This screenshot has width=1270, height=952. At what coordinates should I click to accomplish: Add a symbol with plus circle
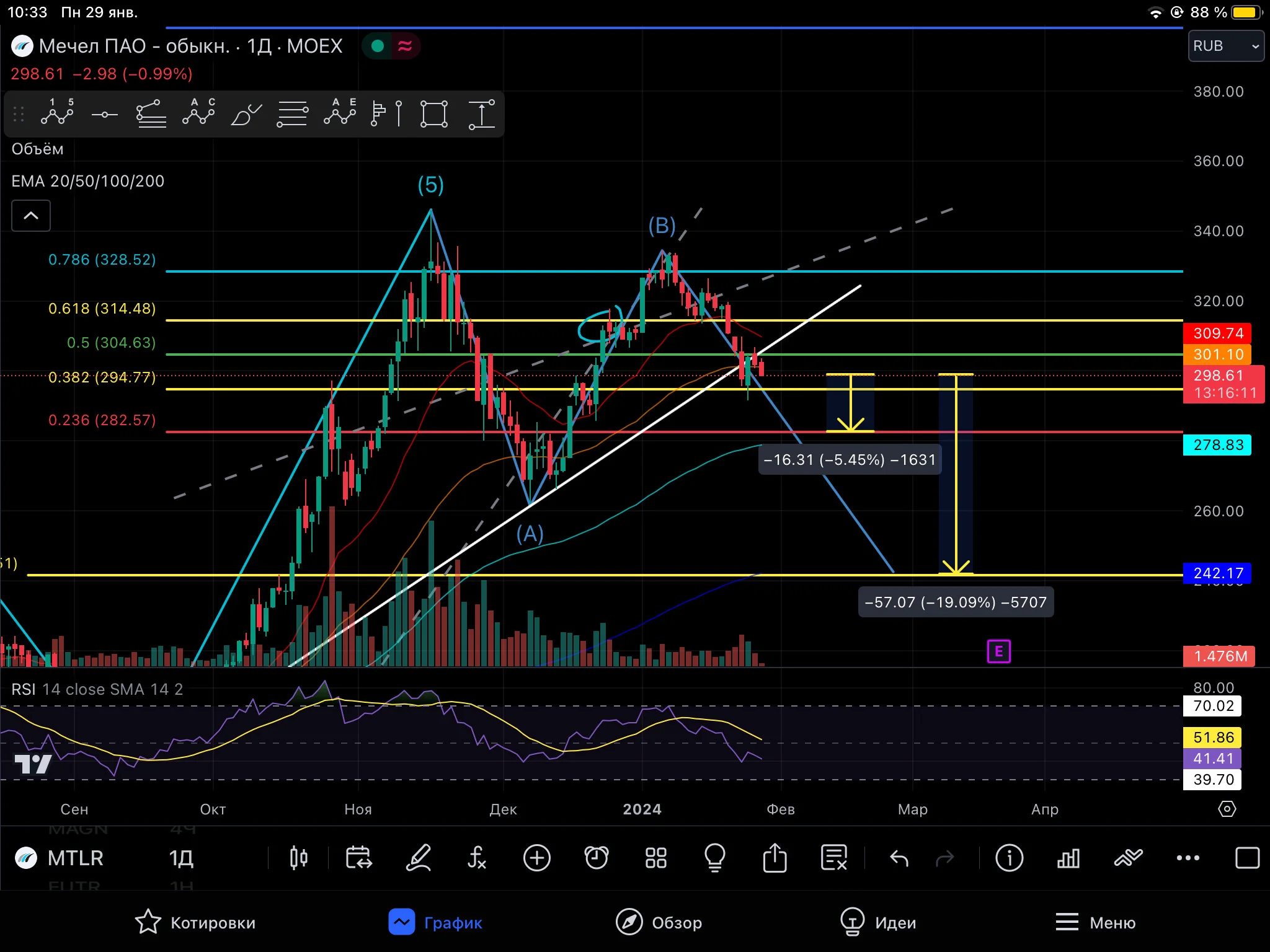(x=537, y=858)
